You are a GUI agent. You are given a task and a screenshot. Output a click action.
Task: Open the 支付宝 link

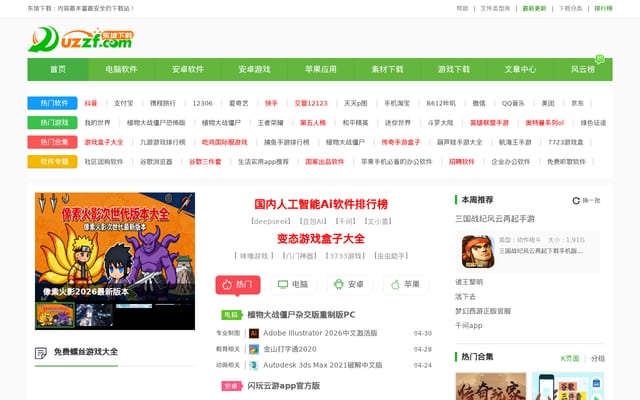pos(123,103)
